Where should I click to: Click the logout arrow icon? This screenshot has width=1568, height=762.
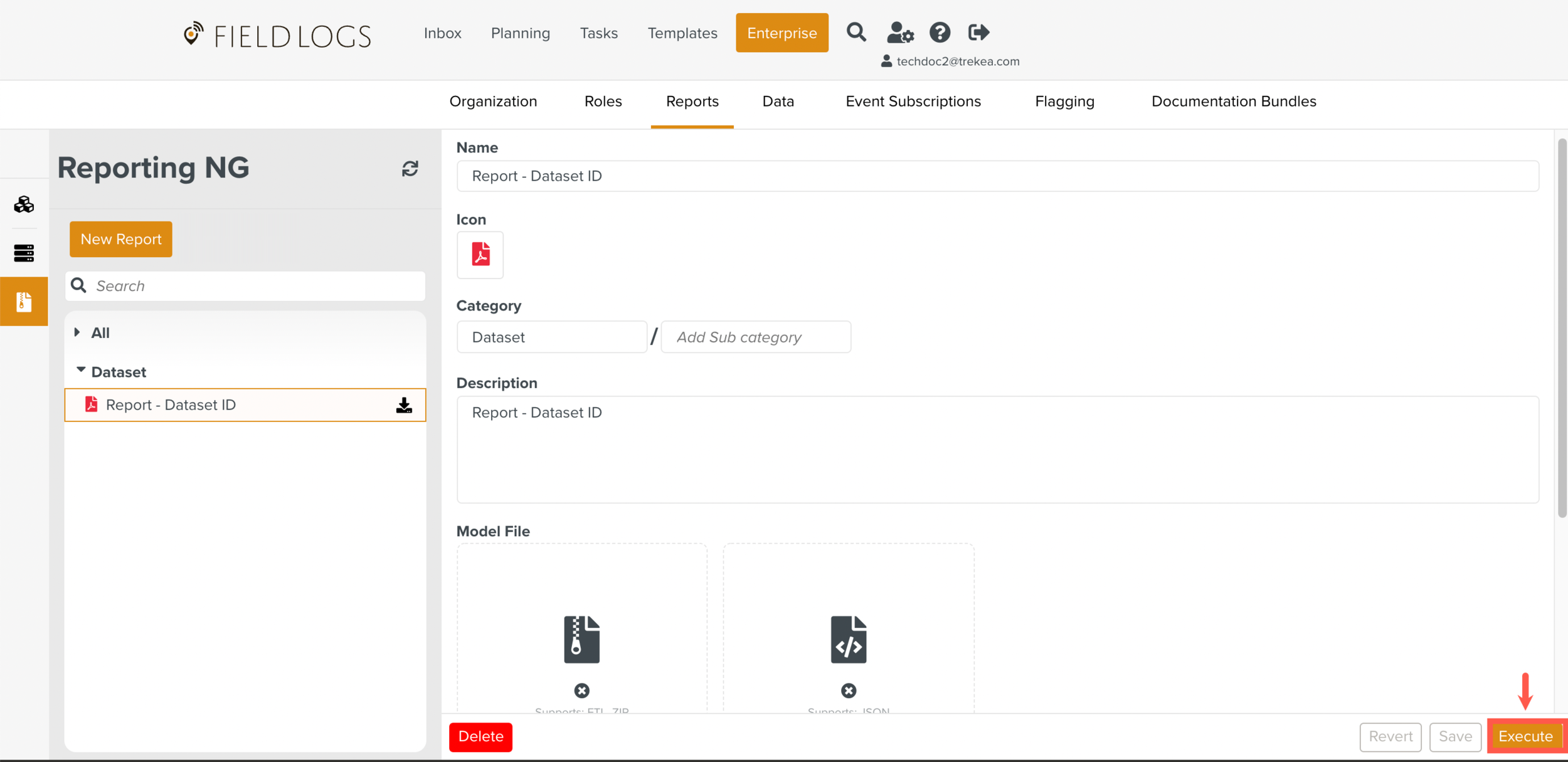[978, 33]
